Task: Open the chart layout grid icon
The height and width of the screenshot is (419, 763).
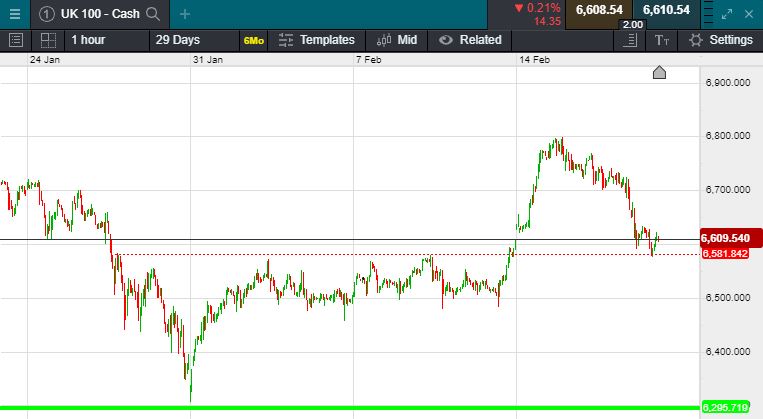Action: [x=47, y=40]
